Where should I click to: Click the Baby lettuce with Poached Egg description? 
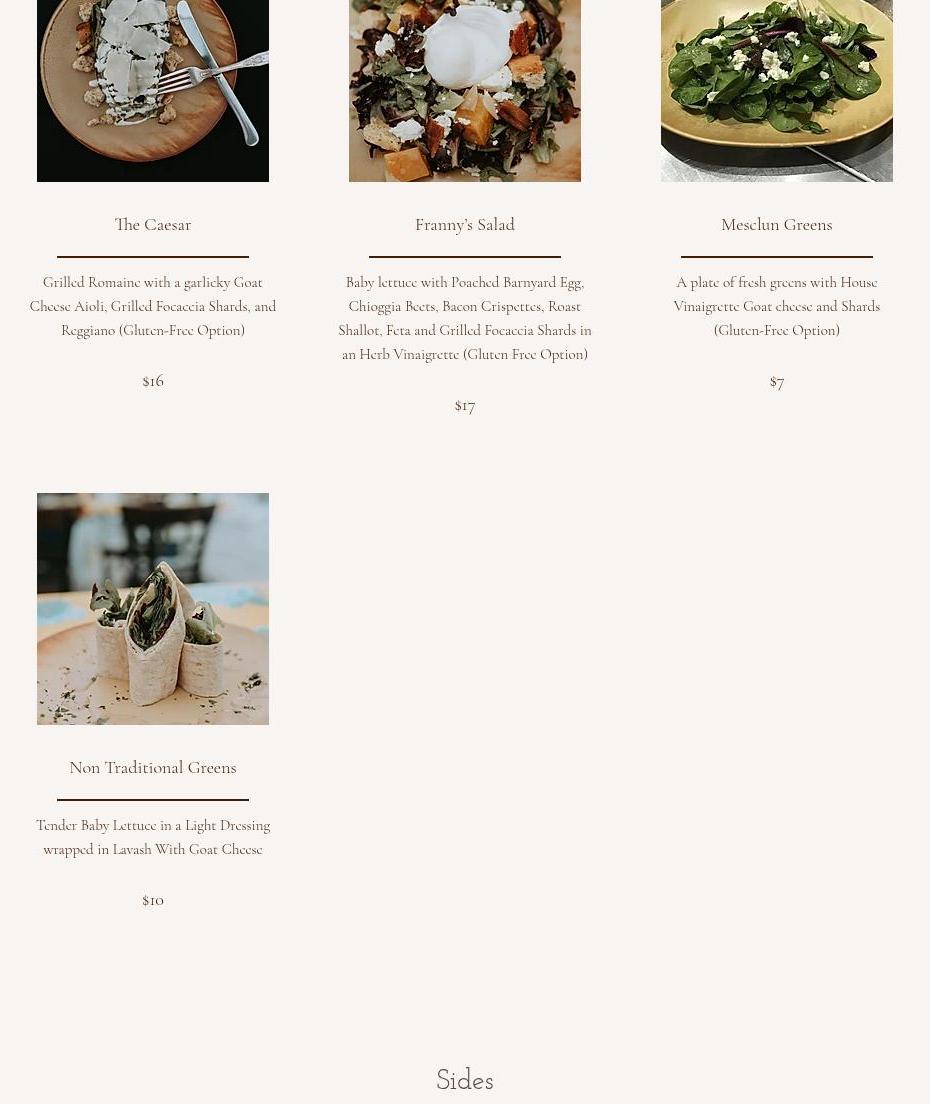click(x=465, y=318)
